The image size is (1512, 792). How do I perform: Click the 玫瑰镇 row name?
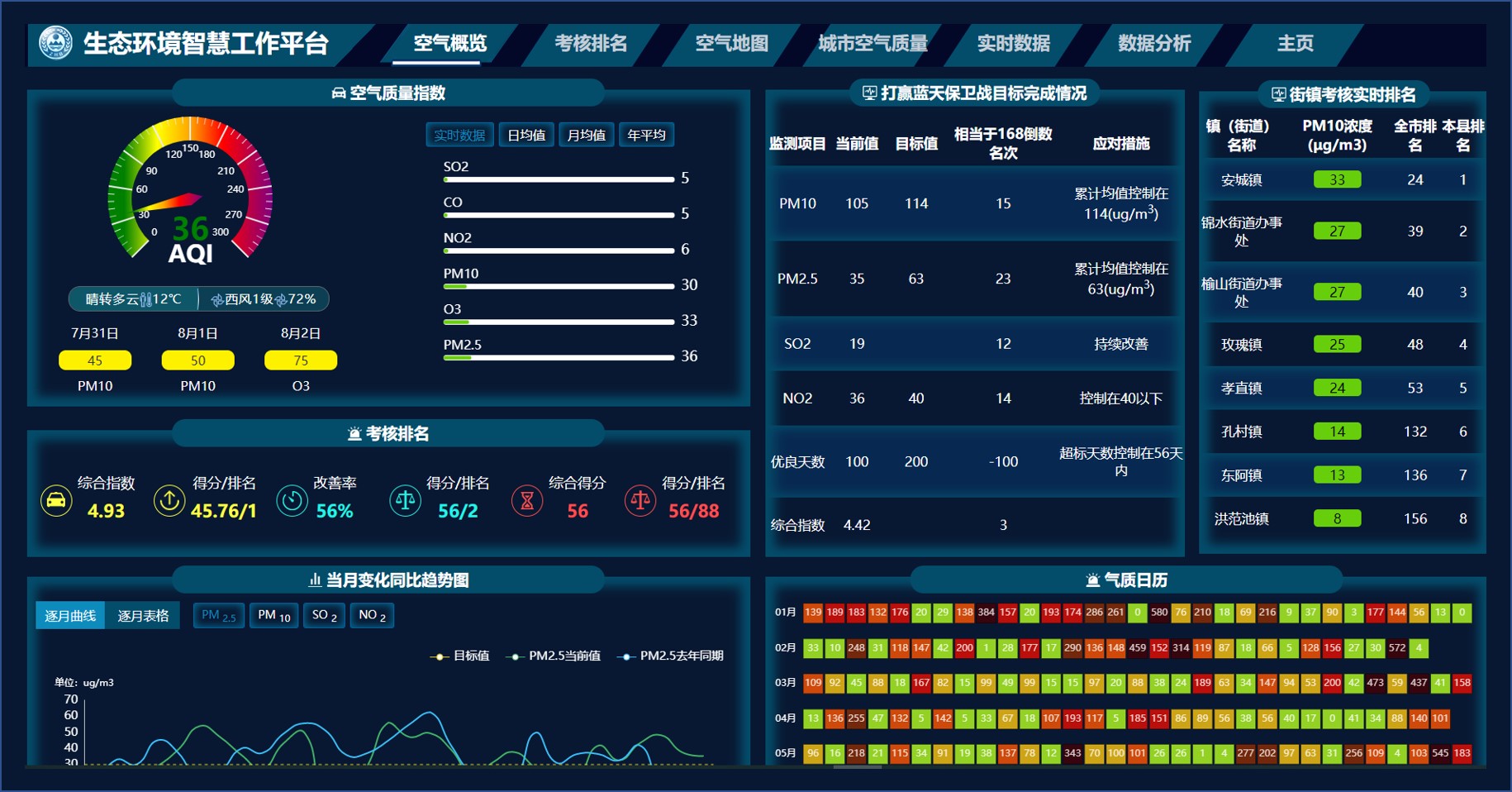pyautogui.click(x=1241, y=344)
